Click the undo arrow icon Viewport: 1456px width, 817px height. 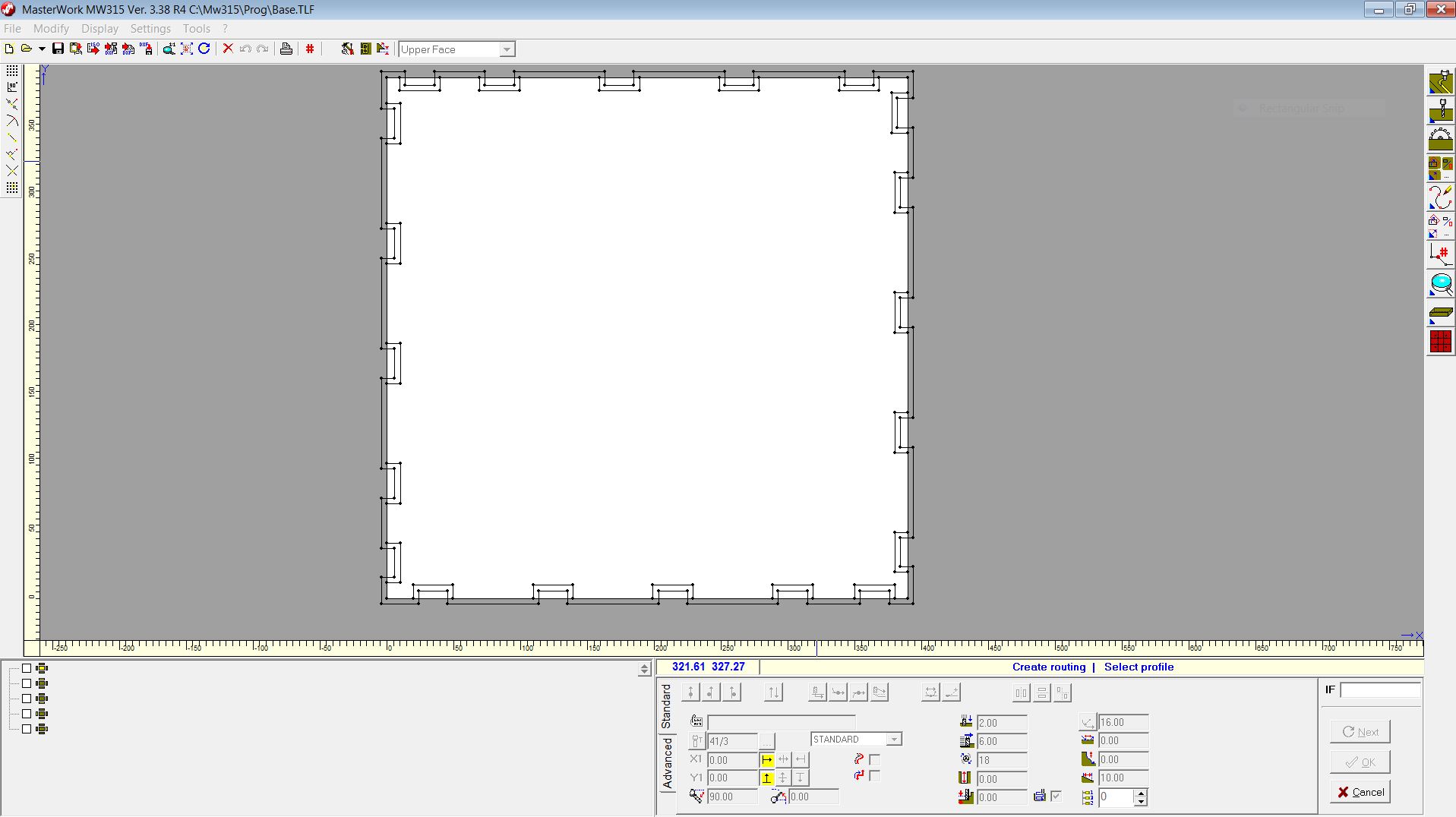pyautogui.click(x=245, y=49)
